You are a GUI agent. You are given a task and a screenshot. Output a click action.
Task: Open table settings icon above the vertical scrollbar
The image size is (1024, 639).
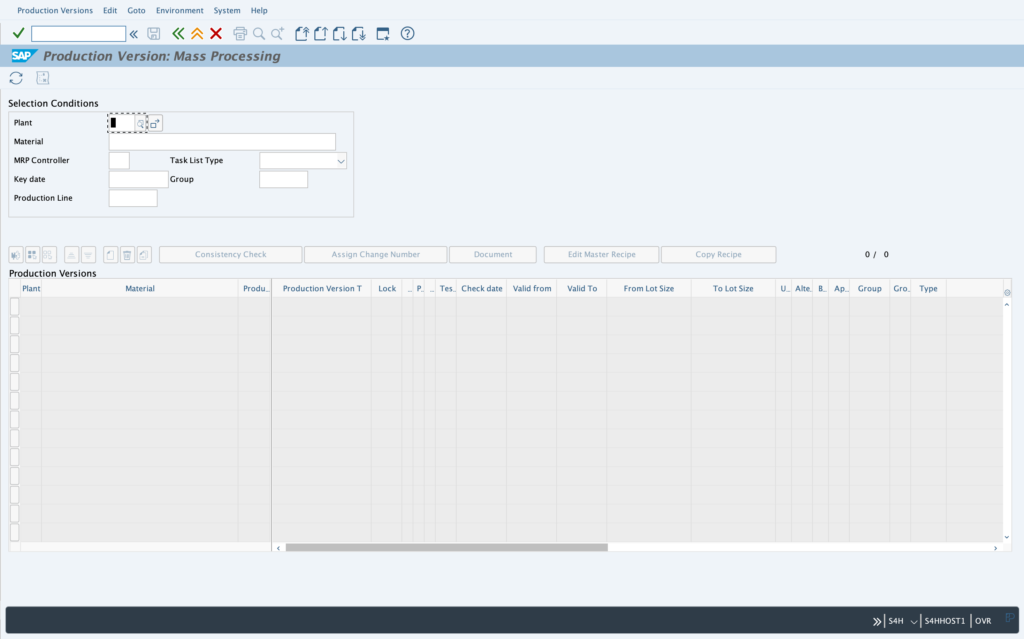tap(1007, 292)
